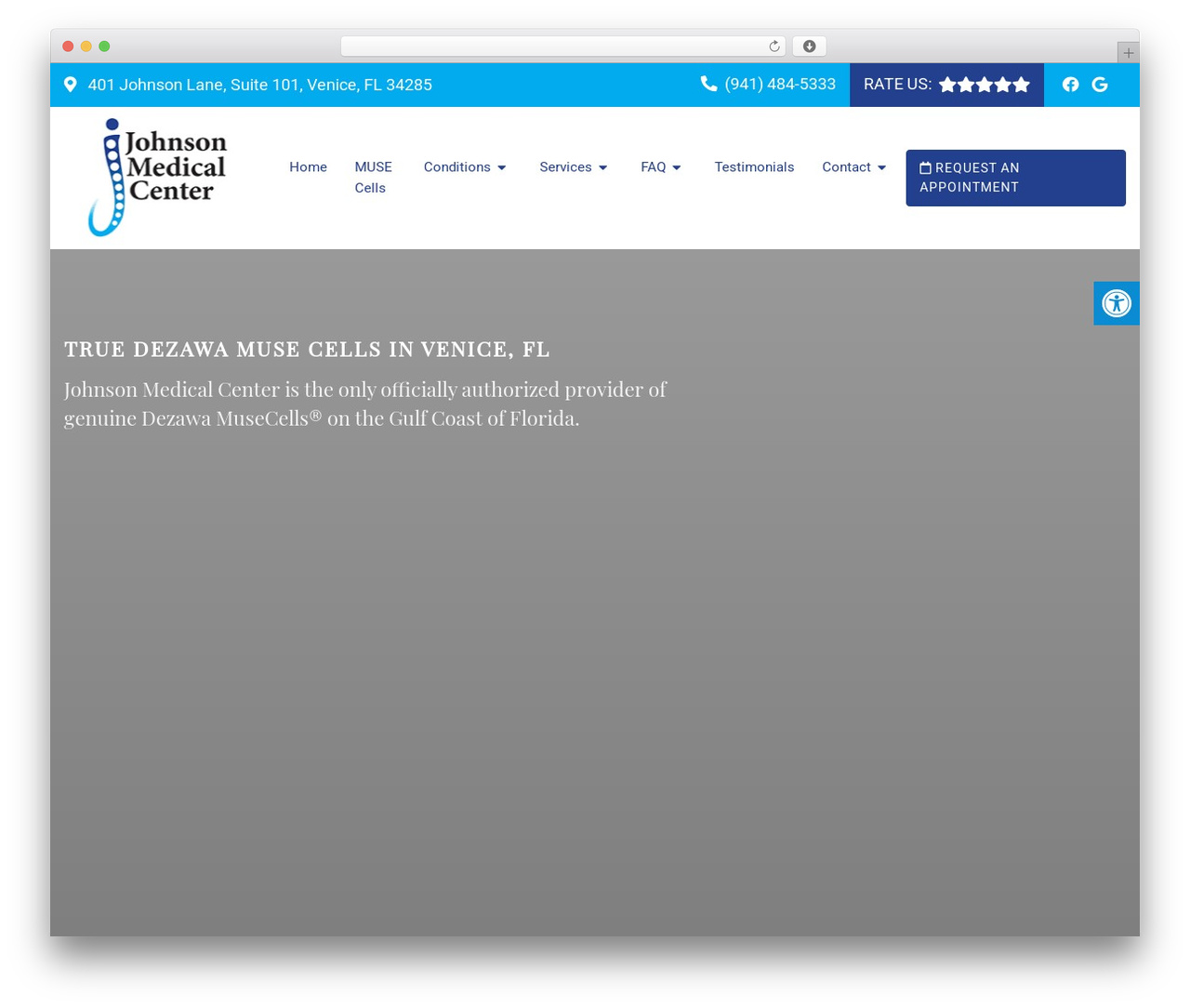
Task: Open the Testimonials menu item
Action: (754, 167)
